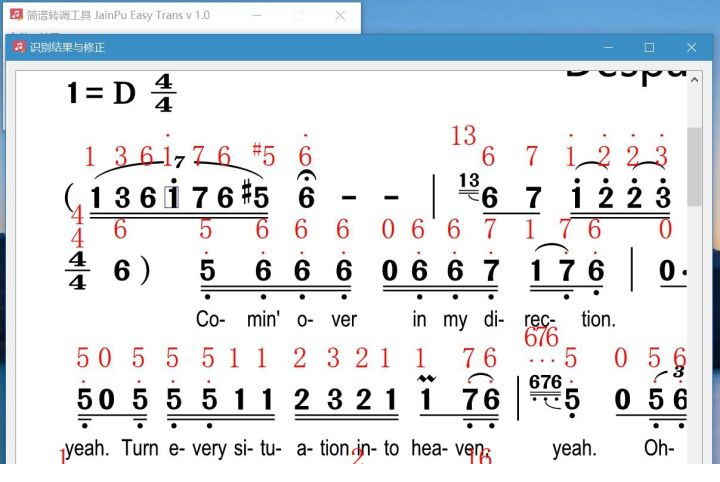
Task: Select the highlighted high 1 note with the box
Action: (x=173, y=196)
